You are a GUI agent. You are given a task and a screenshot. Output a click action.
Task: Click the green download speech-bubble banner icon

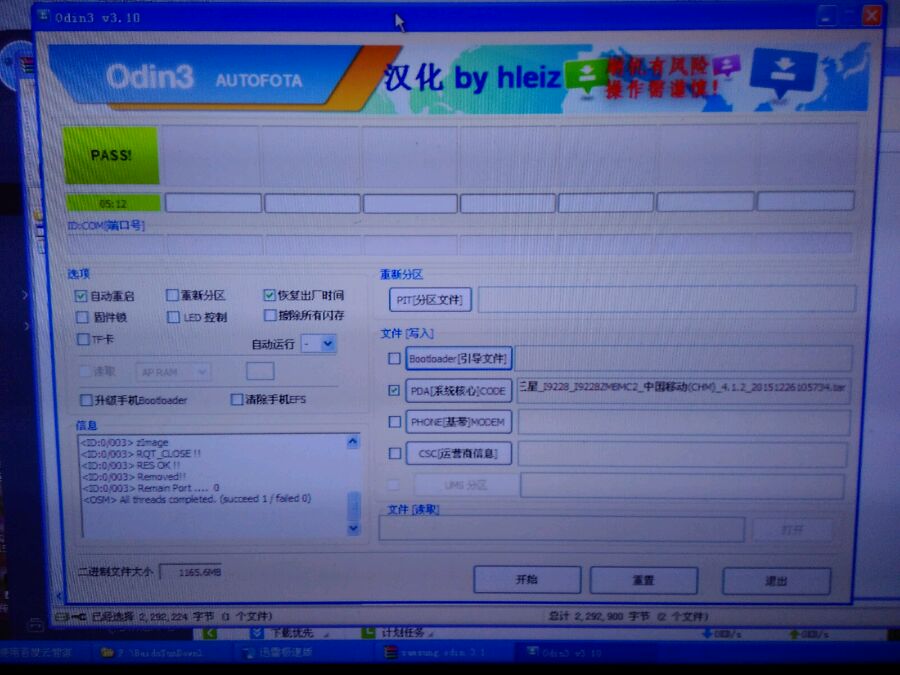tap(585, 76)
